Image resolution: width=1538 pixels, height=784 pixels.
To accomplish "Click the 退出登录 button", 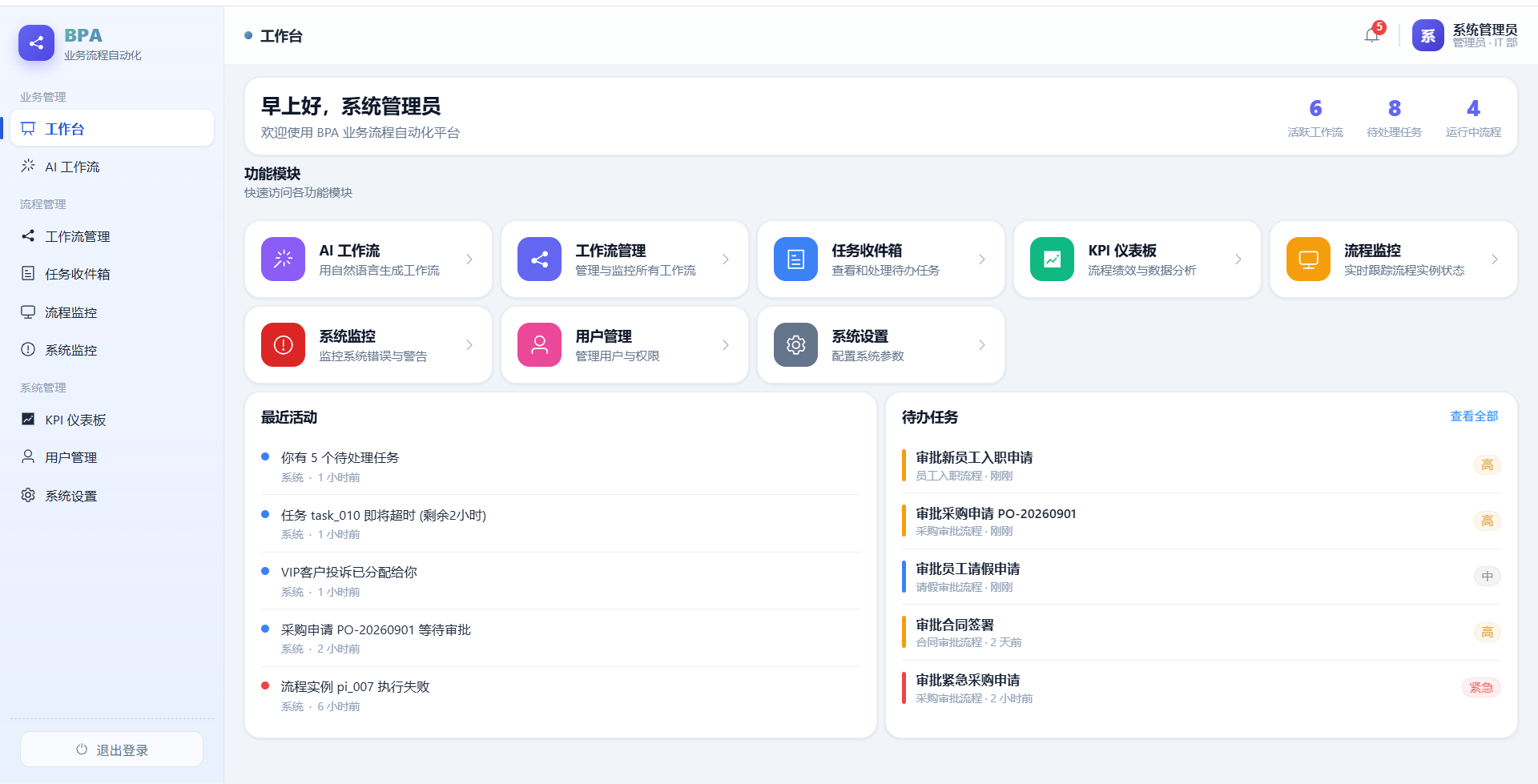I will tap(111, 750).
